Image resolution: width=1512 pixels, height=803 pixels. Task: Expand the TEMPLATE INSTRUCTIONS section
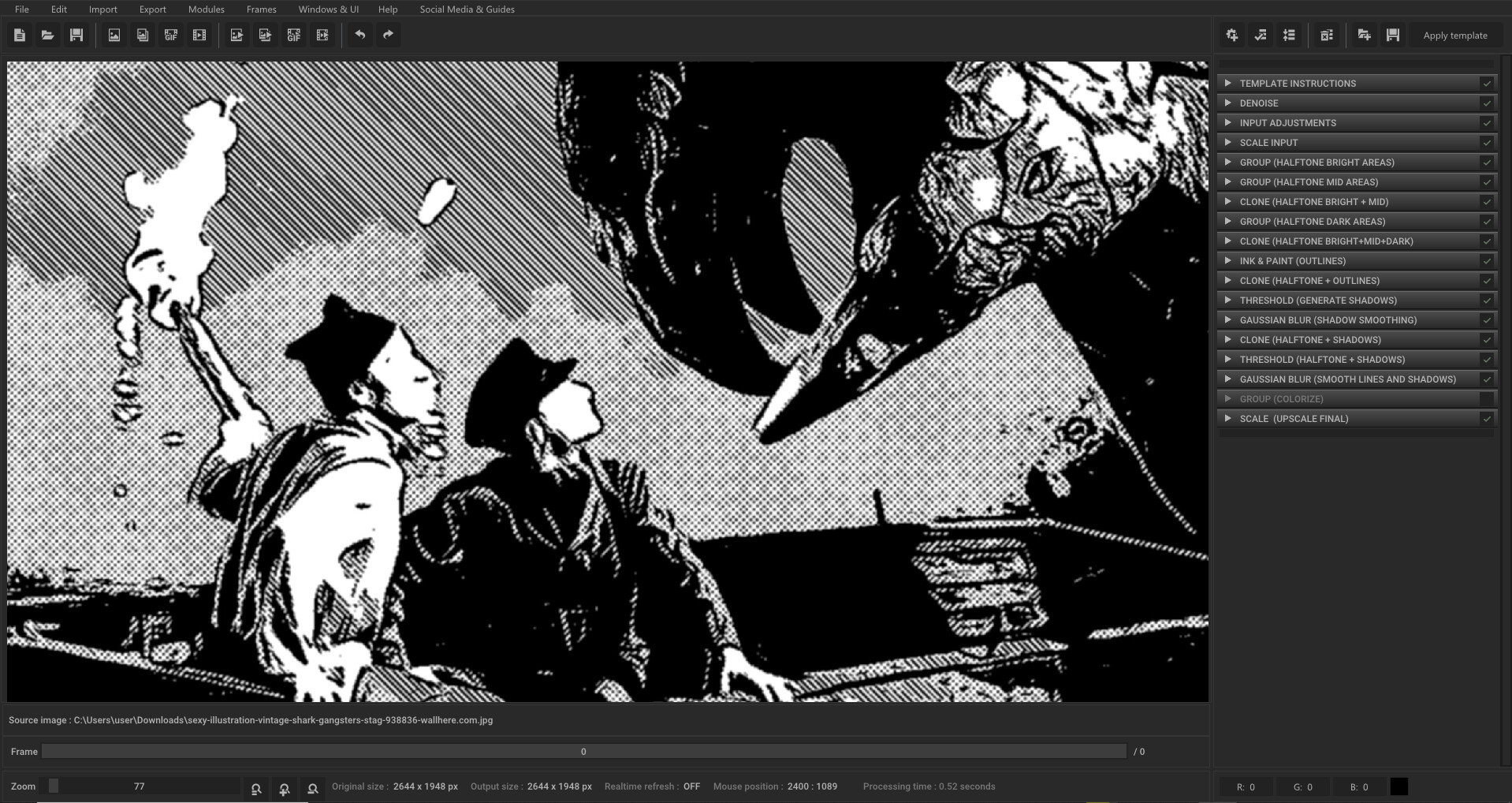point(1229,83)
